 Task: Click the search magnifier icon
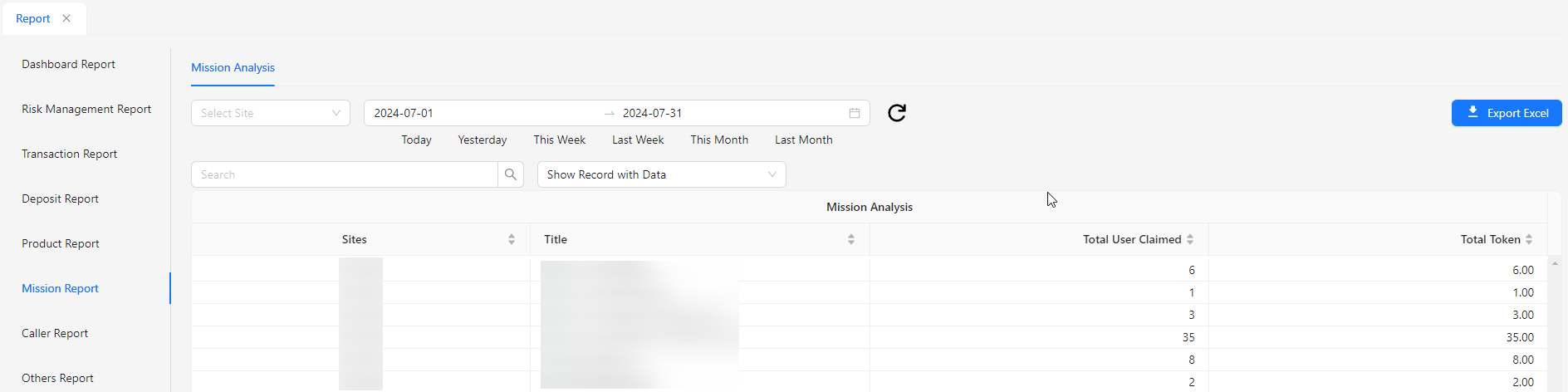point(511,174)
